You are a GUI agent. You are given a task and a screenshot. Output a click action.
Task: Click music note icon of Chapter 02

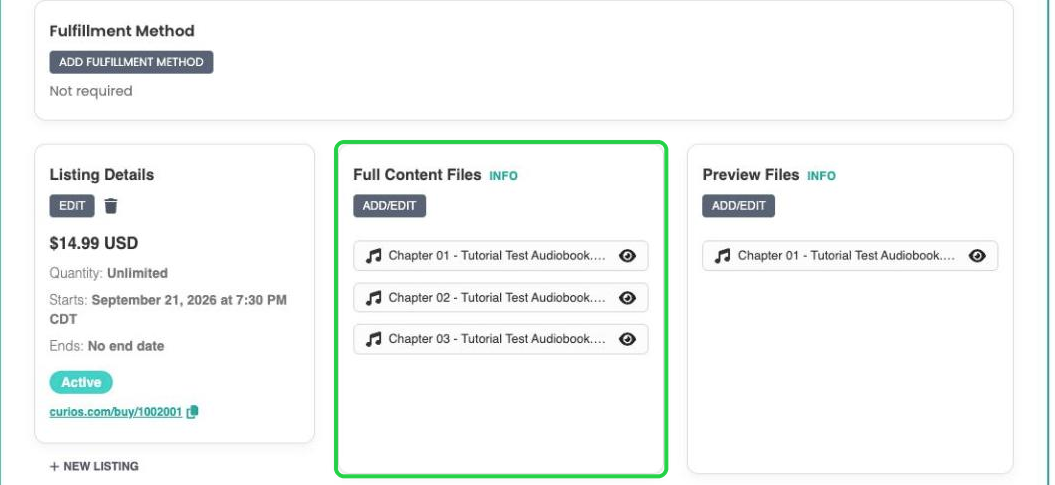(373, 297)
